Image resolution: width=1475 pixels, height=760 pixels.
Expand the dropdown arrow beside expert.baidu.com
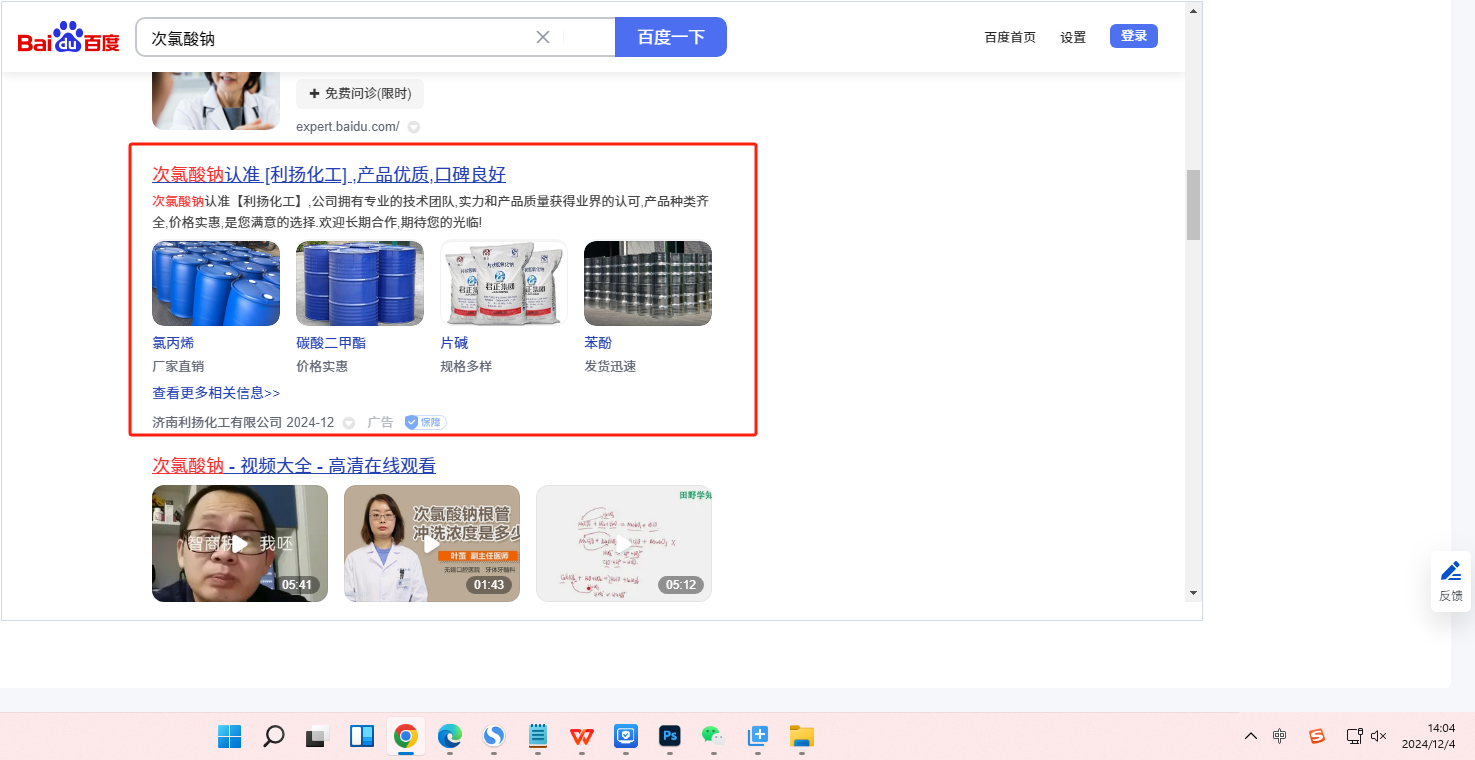414,127
